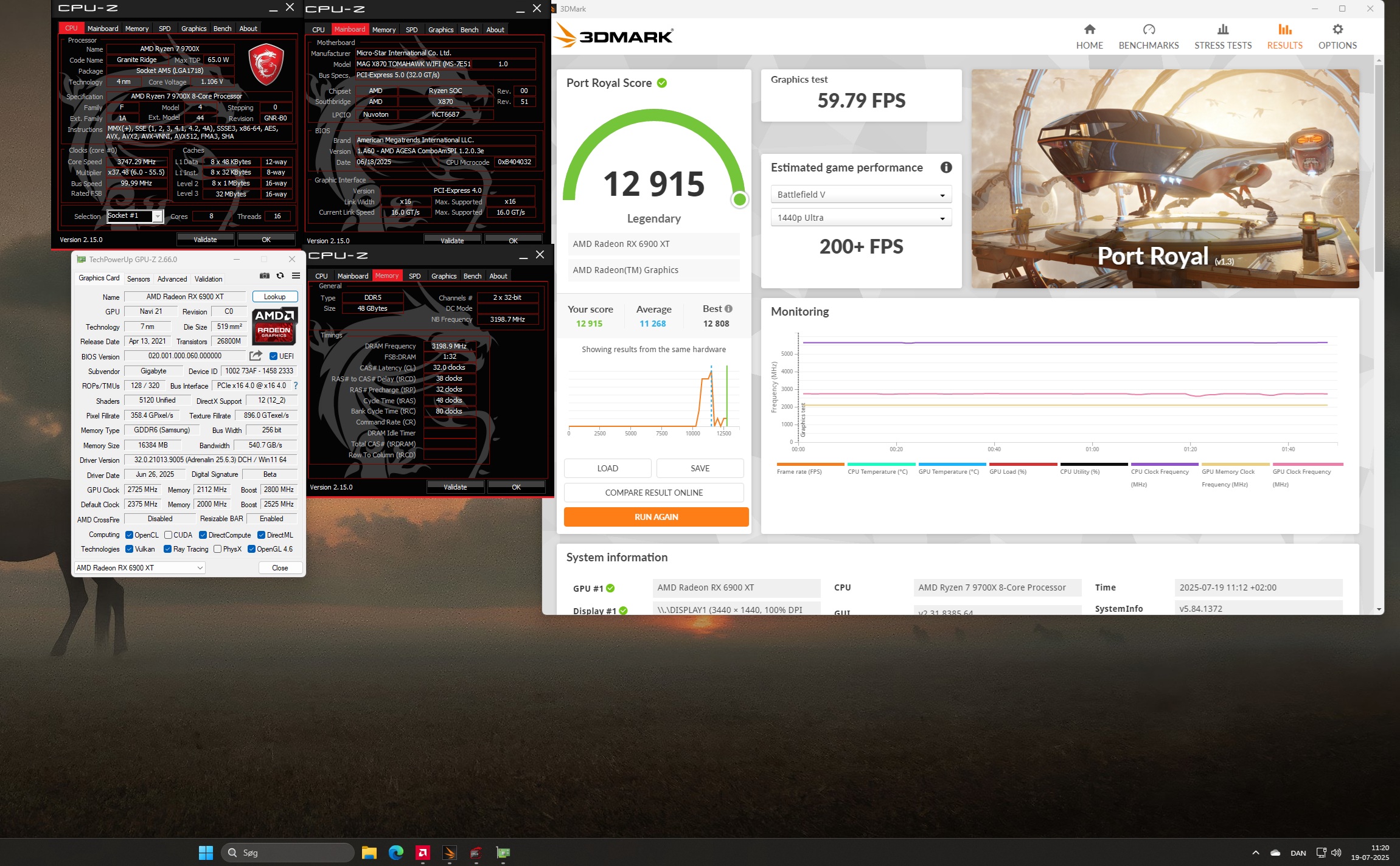The image size is (1400, 866).
Task: Open GPU-Z hamburger menu
Action: click(296, 275)
